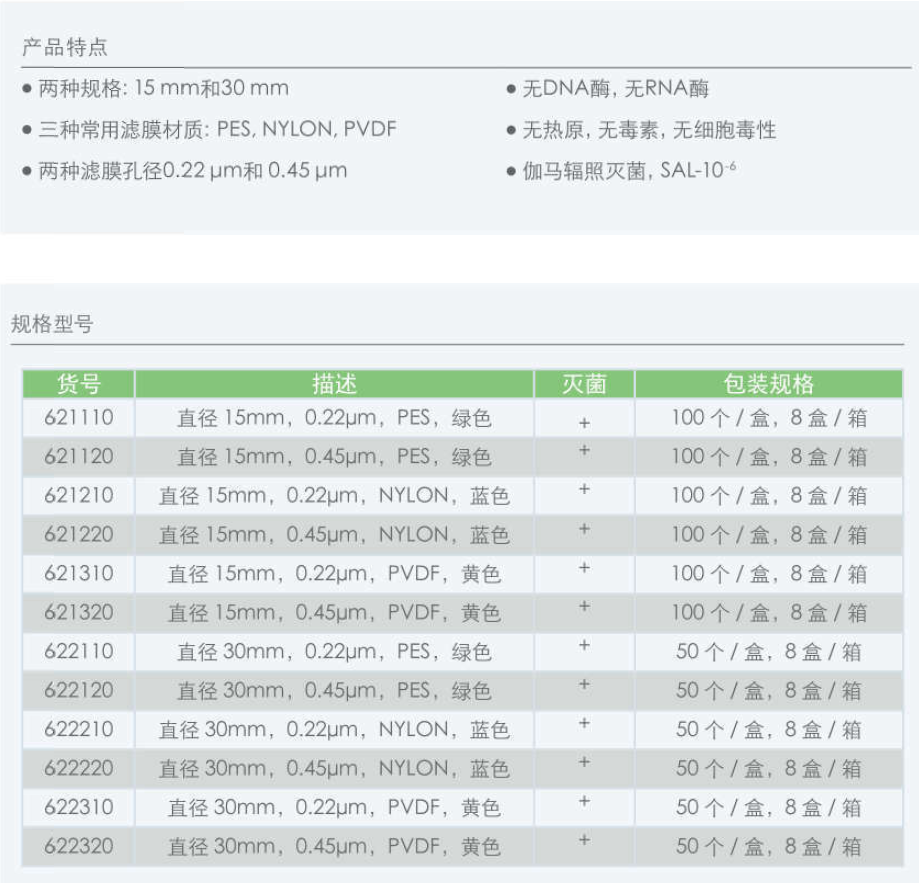919x883 pixels.
Task: Click the 灭菌 column header
Action: pyautogui.click(x=584, y=384)
